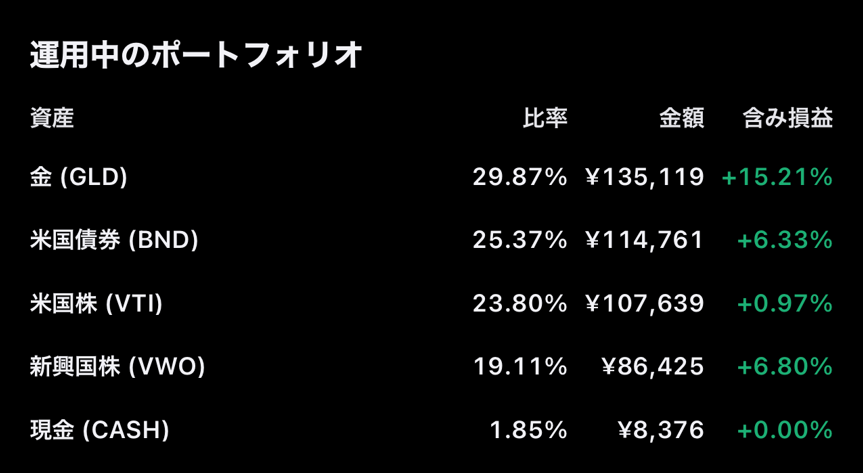This screenshot has height=473, width=863.
Task: Click the +0.97% gain for VTI
Action: tap(785, 304)
